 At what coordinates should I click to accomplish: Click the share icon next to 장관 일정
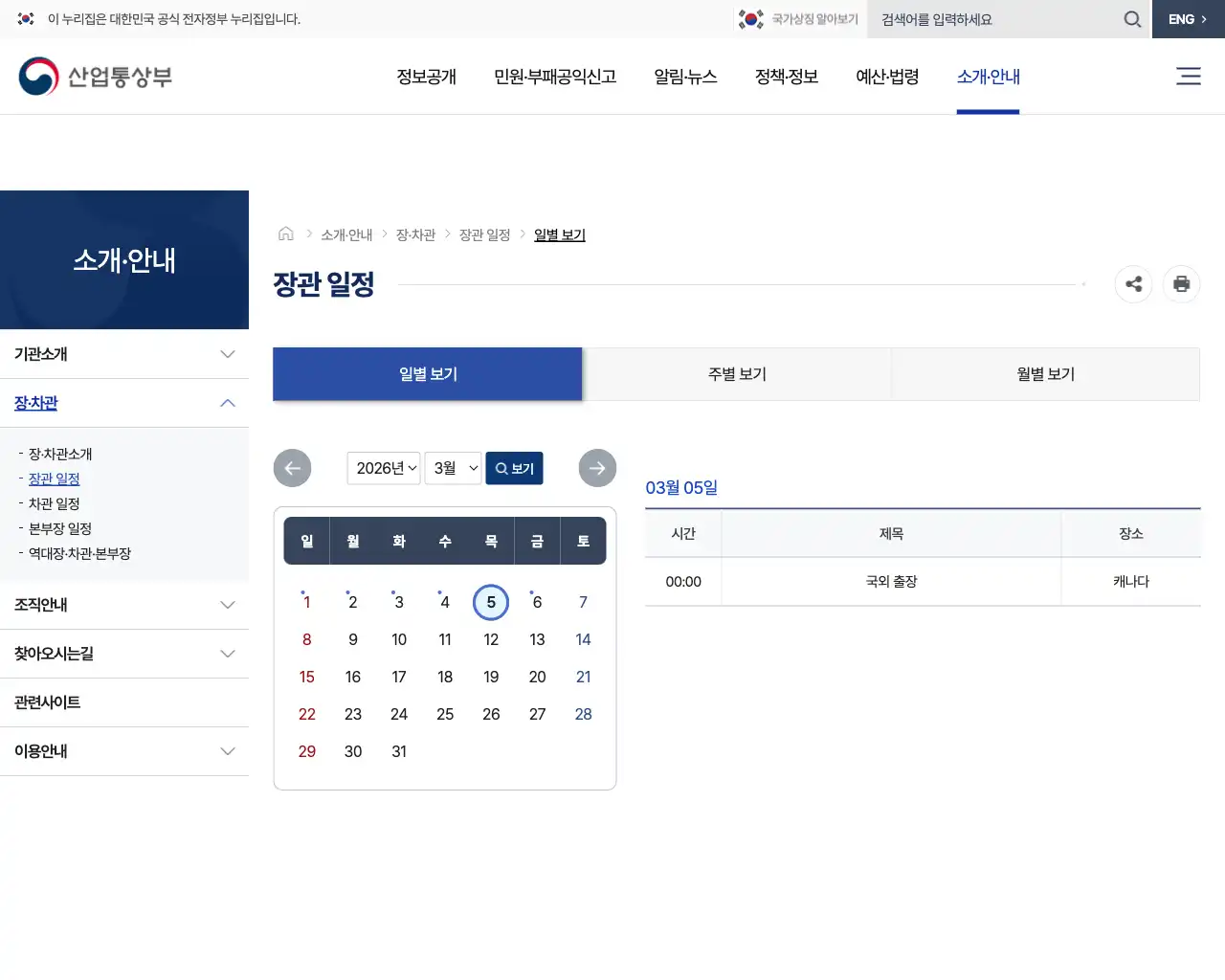1133,284
